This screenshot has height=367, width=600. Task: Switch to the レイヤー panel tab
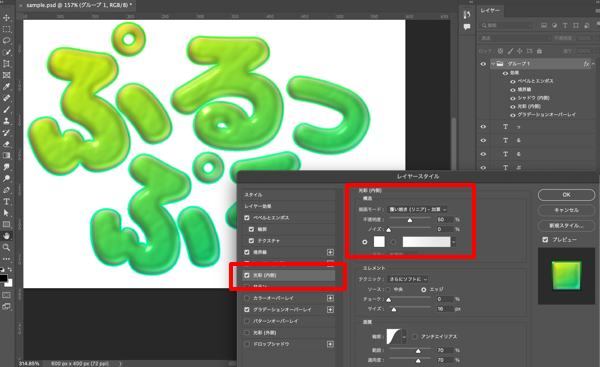pos(490,10)
